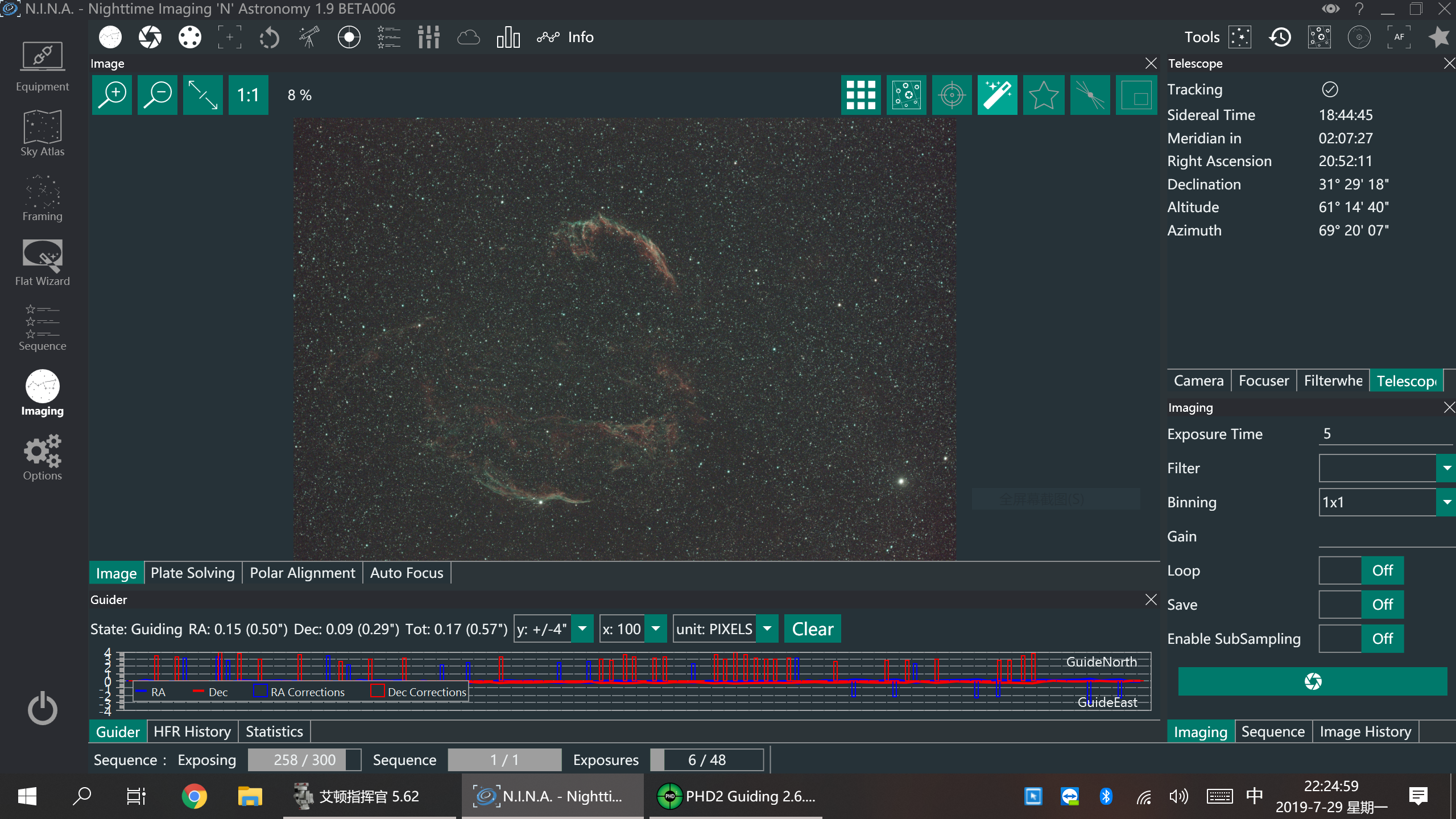
Task: Open the Sequence section in sidebar
Action: [42, 328]
